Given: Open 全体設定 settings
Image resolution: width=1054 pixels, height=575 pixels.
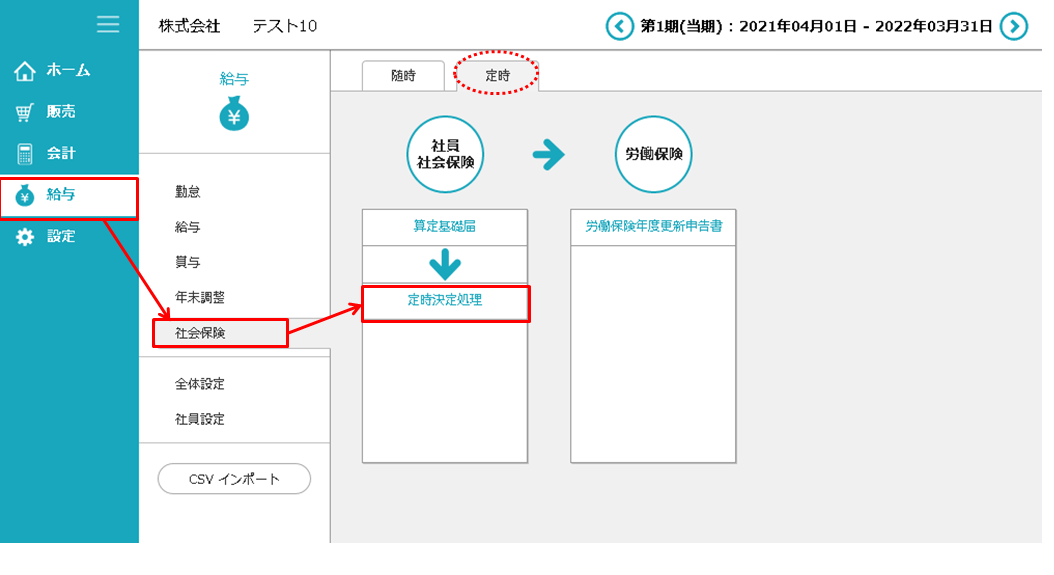Looking at the screenshot, I should coord(200,384).
